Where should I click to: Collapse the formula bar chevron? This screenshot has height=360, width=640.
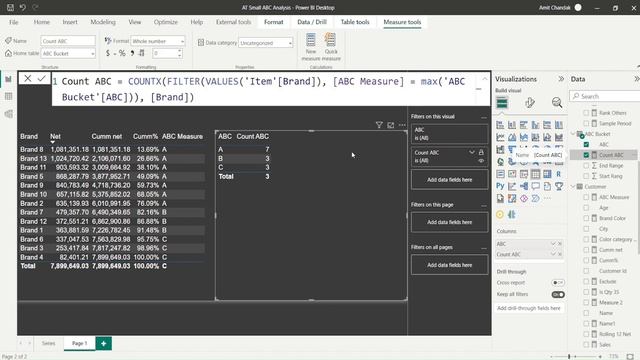pyautogui.click(x=484, y=79)
